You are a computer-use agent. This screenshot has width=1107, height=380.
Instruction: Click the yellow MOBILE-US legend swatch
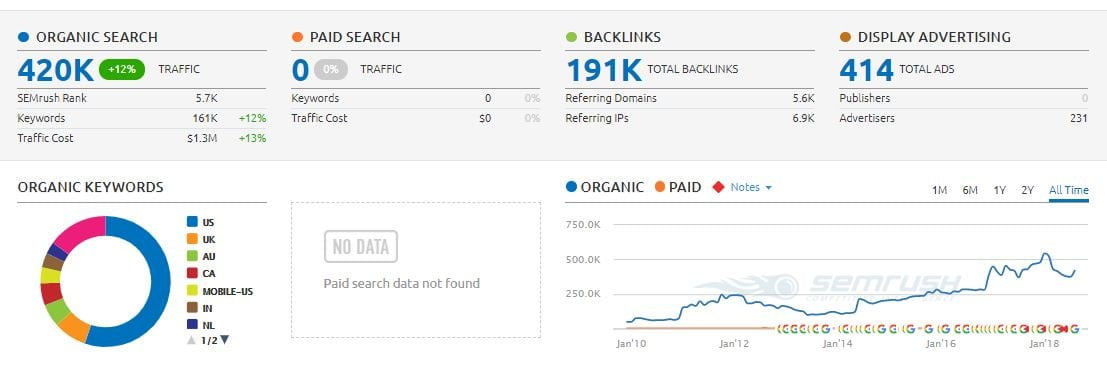192,291
